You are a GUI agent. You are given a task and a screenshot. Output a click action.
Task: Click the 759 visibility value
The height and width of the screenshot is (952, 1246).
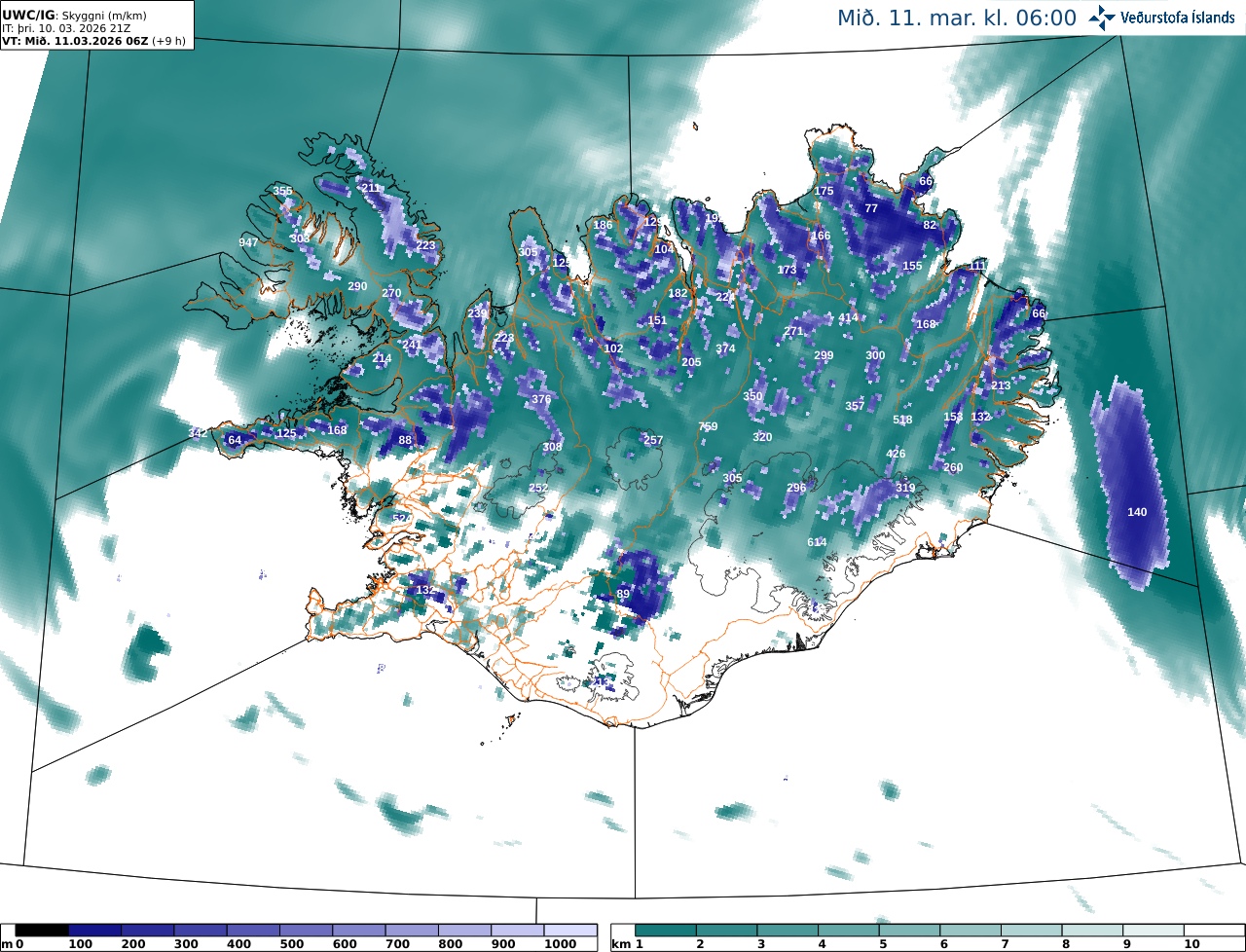708,426
